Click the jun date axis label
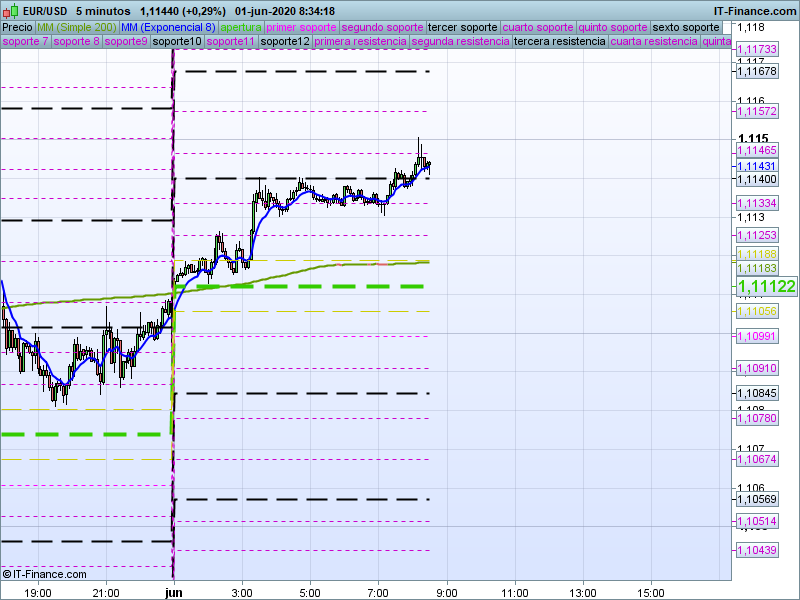The image size is (800, 600). 174,593
